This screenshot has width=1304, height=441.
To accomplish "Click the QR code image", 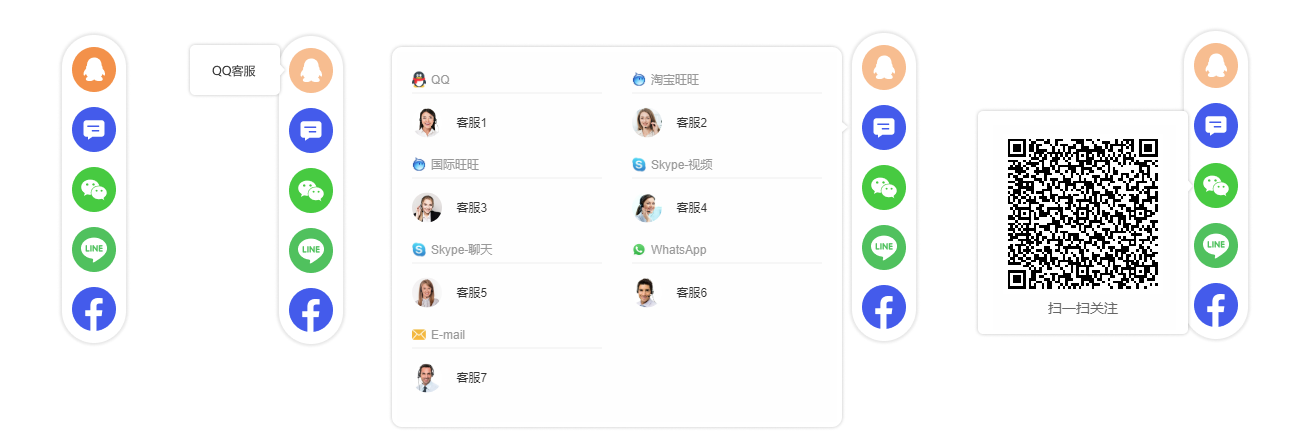I will (x=1083, y=214).
